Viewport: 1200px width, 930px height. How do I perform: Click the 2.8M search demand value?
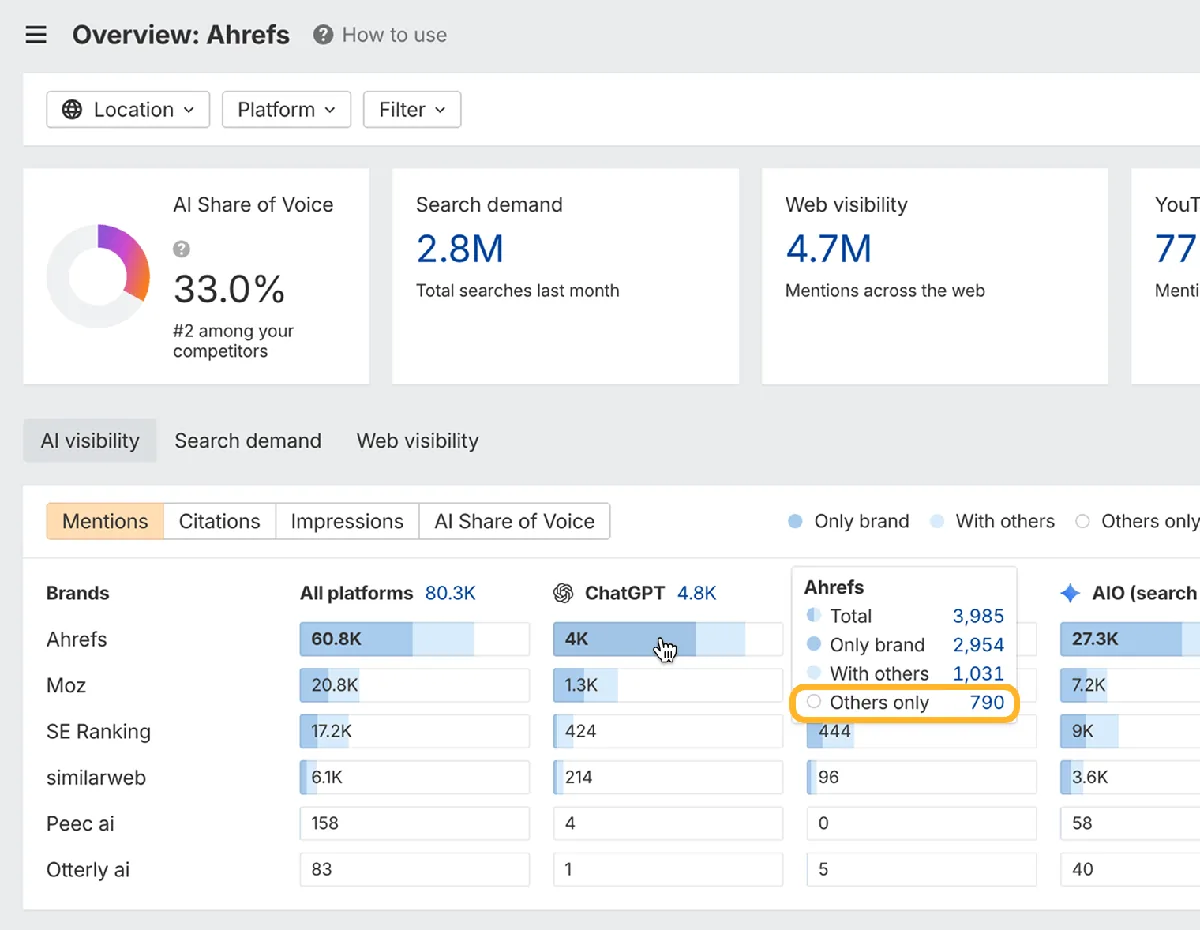pos(460,249)
